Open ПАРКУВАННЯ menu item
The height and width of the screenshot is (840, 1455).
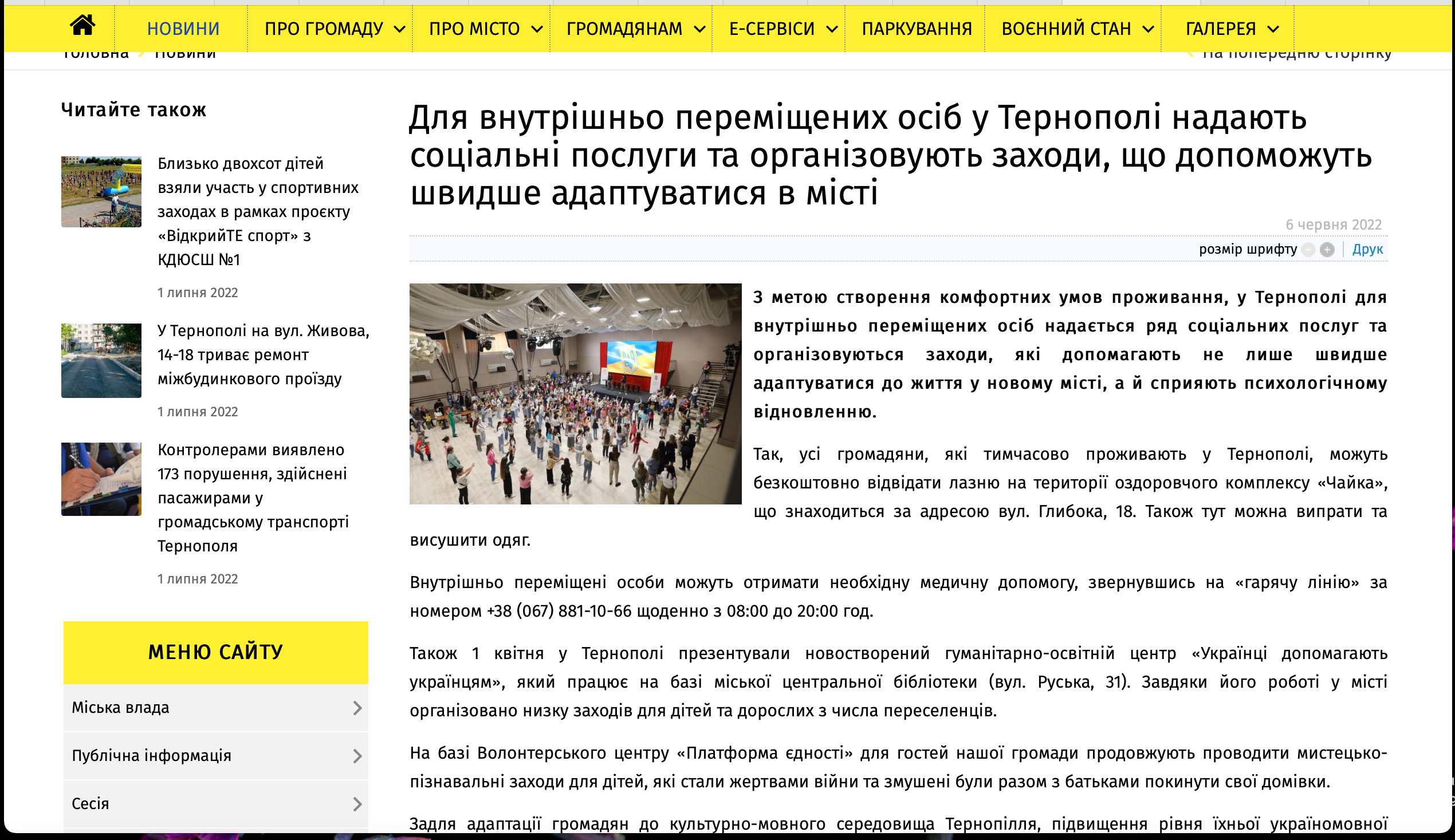[x=916, y=29]
